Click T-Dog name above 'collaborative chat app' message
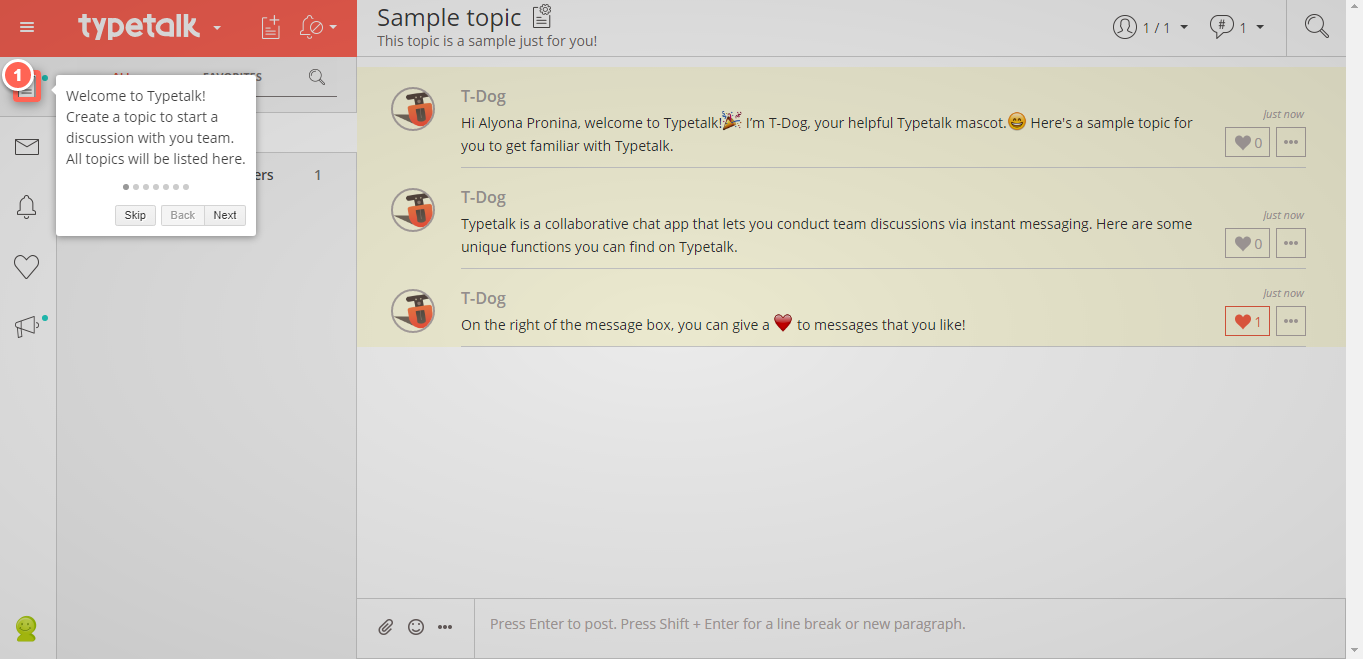The height and width of the screenshot is (659, 1363). [x=483, y=198]
